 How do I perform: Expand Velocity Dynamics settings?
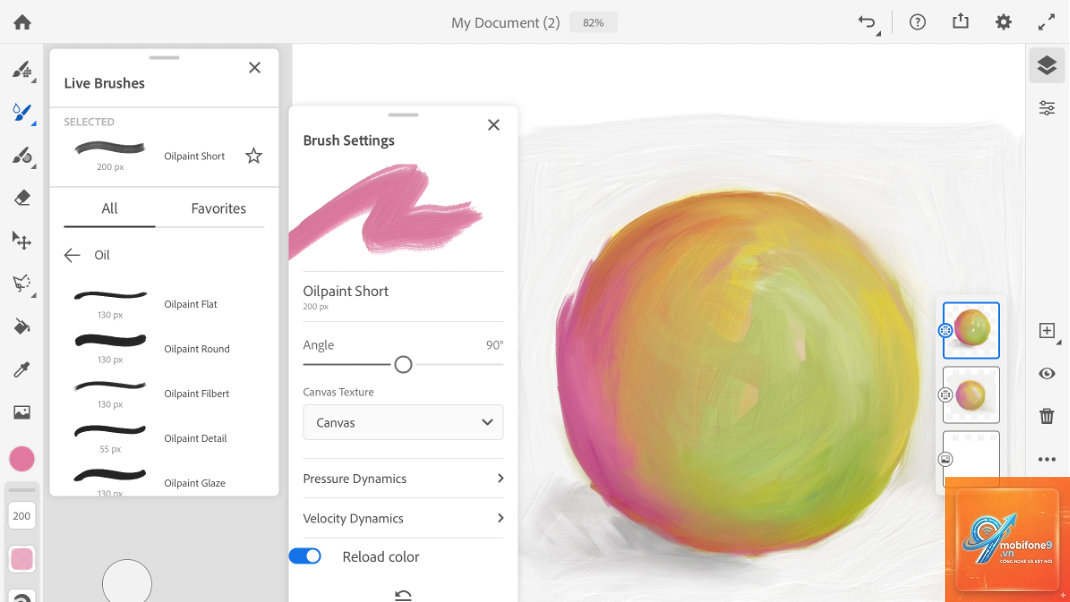[x=403, y=518]
